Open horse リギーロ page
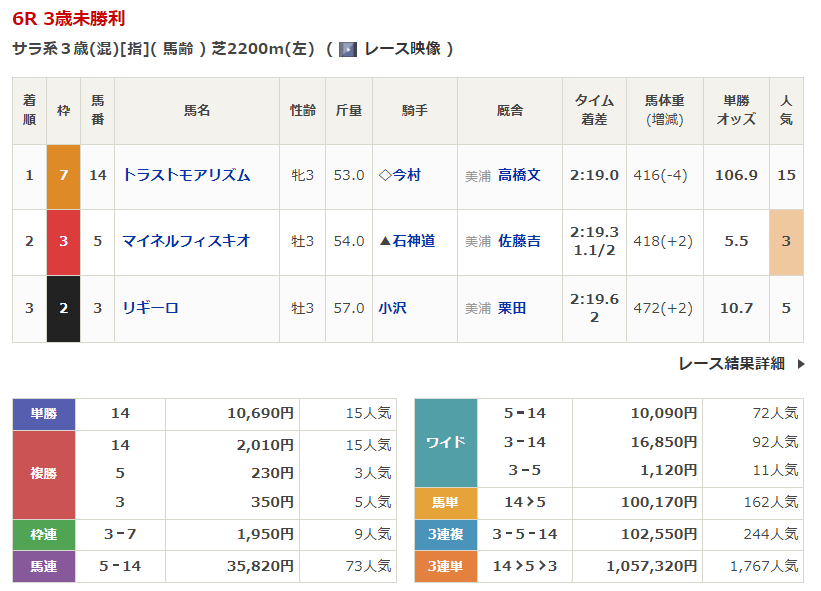Viewport: 821px width, 591px height. (x=150, y=308)
